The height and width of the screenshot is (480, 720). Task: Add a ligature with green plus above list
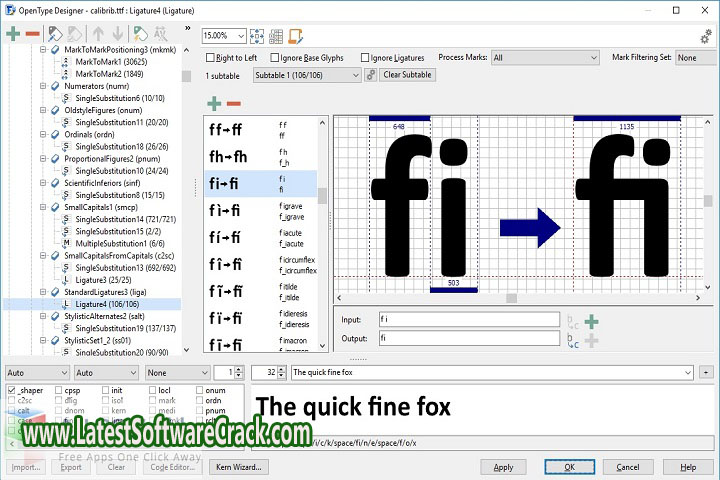coord(214,104)
